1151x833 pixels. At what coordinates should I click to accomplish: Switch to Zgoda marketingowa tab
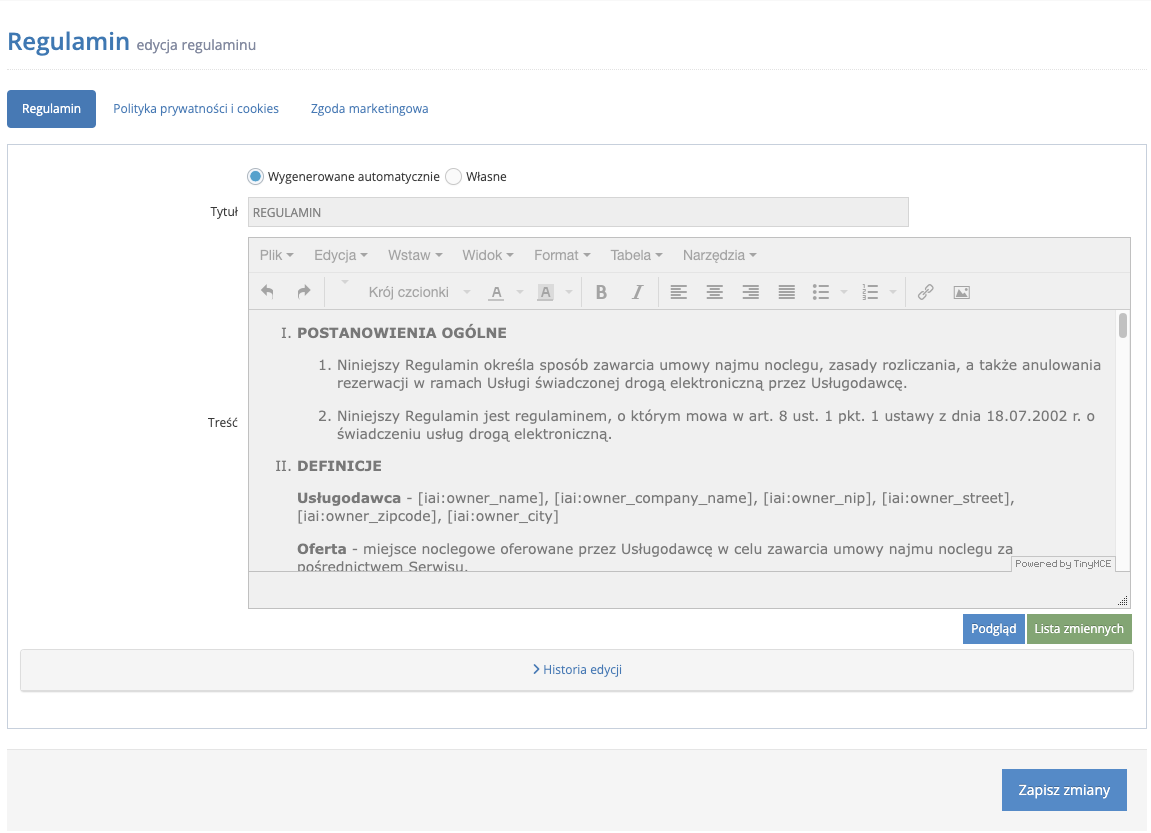369,109
